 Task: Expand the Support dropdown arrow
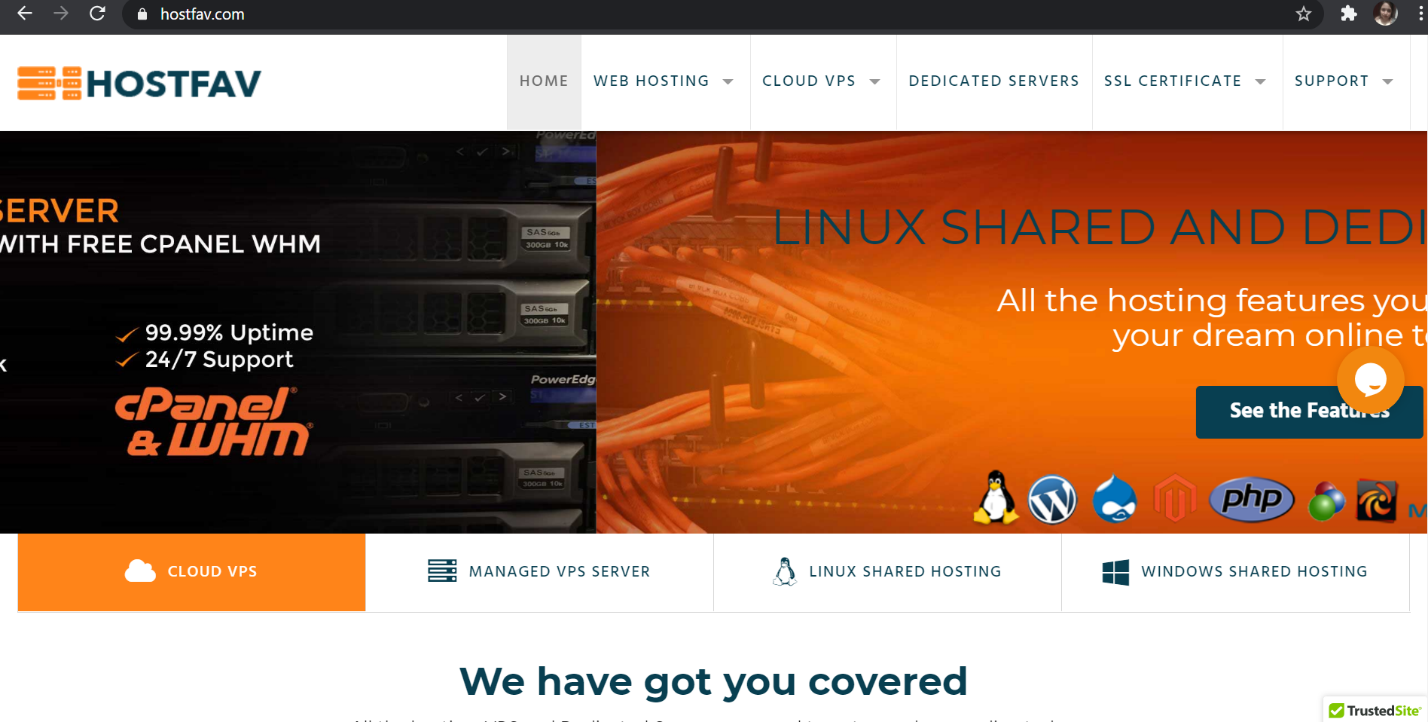click(1388, 81)
